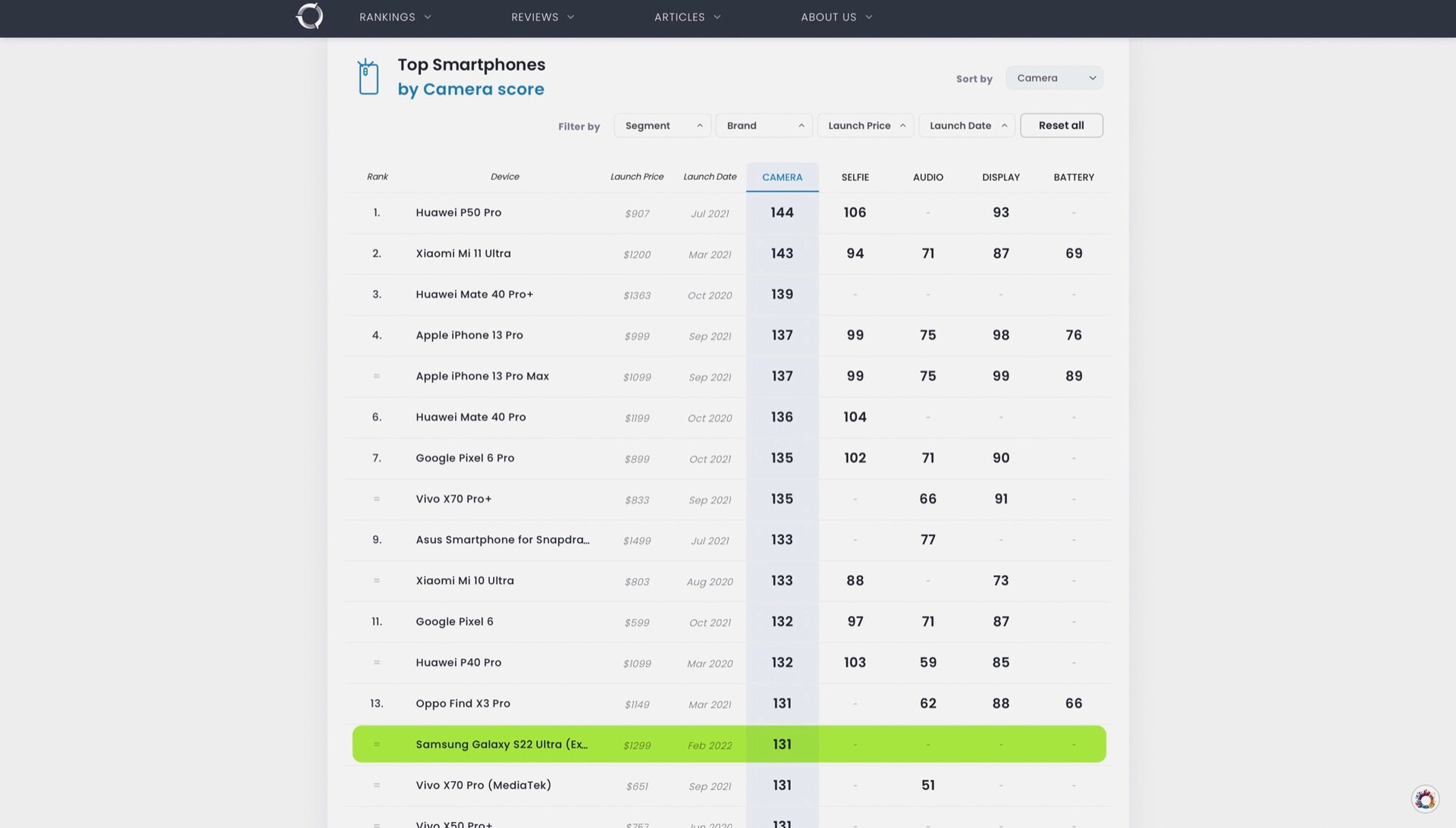Viewport: 1456px width, 828px height.
Task: Click the smartphone icon beside the title
Action: (x=369, y=77)
